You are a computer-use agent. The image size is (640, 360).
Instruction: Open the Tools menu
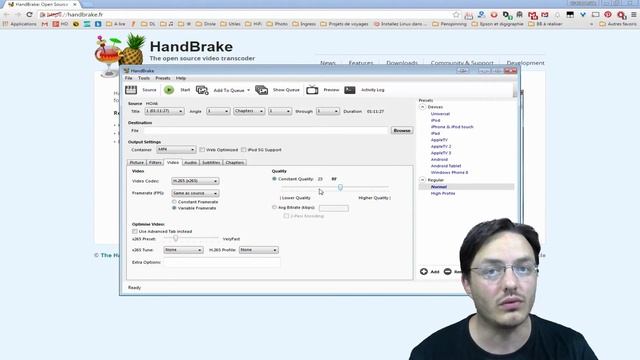[144, 78]
